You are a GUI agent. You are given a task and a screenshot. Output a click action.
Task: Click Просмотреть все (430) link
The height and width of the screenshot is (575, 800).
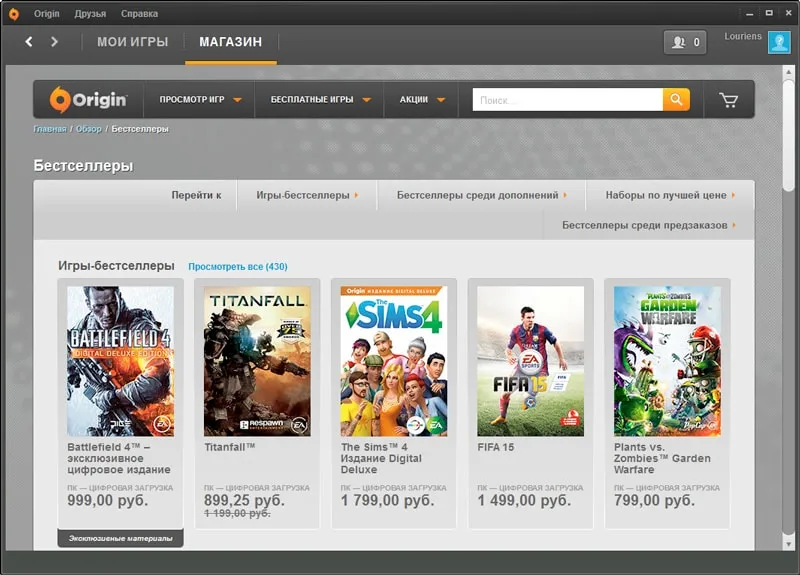click(238, 266)
